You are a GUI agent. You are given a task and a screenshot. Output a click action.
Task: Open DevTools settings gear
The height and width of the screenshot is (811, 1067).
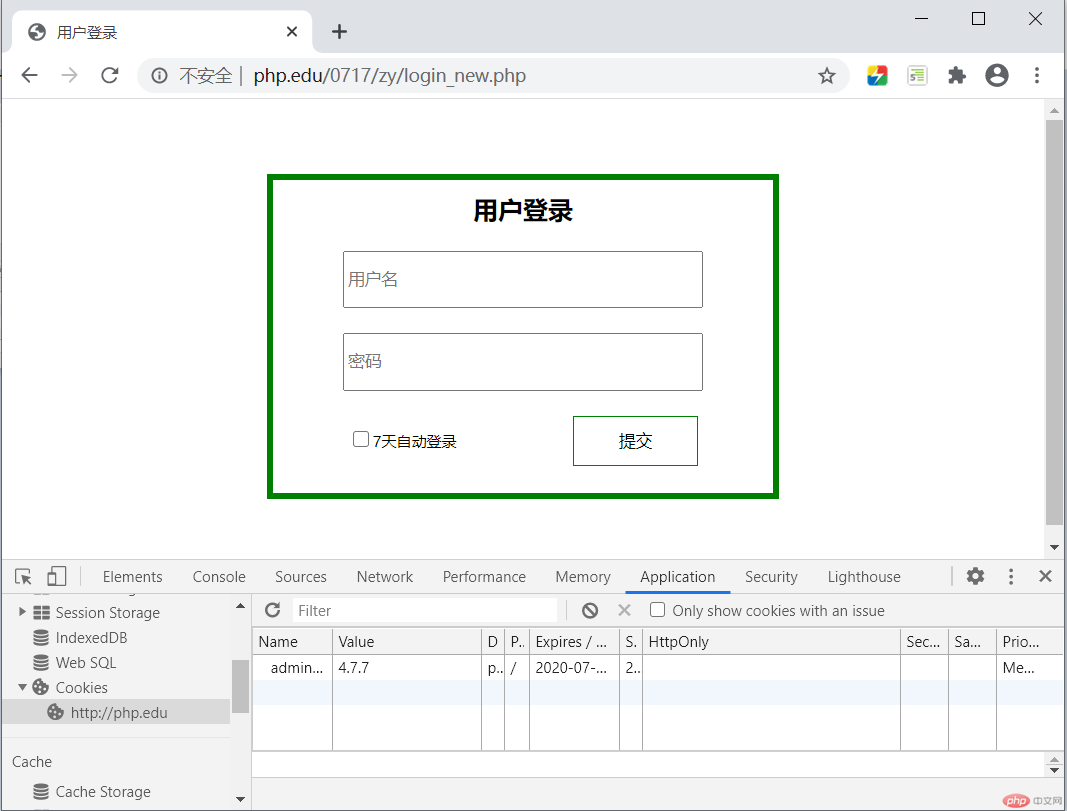tap(975, 576)
